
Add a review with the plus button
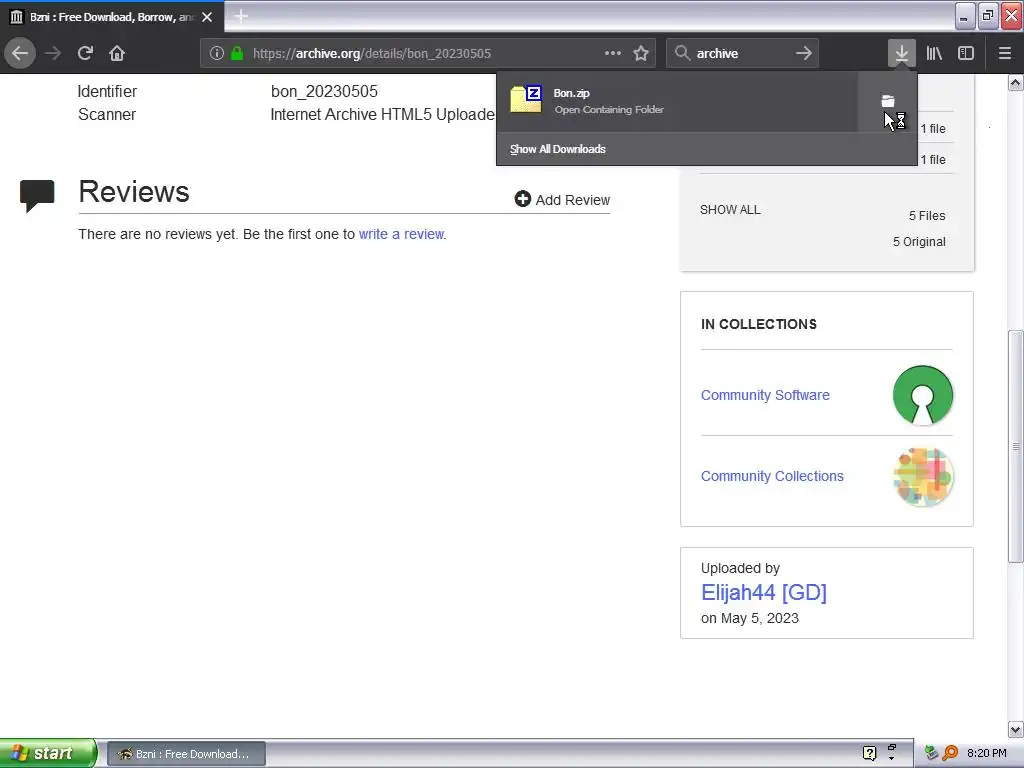click(562, 199)
